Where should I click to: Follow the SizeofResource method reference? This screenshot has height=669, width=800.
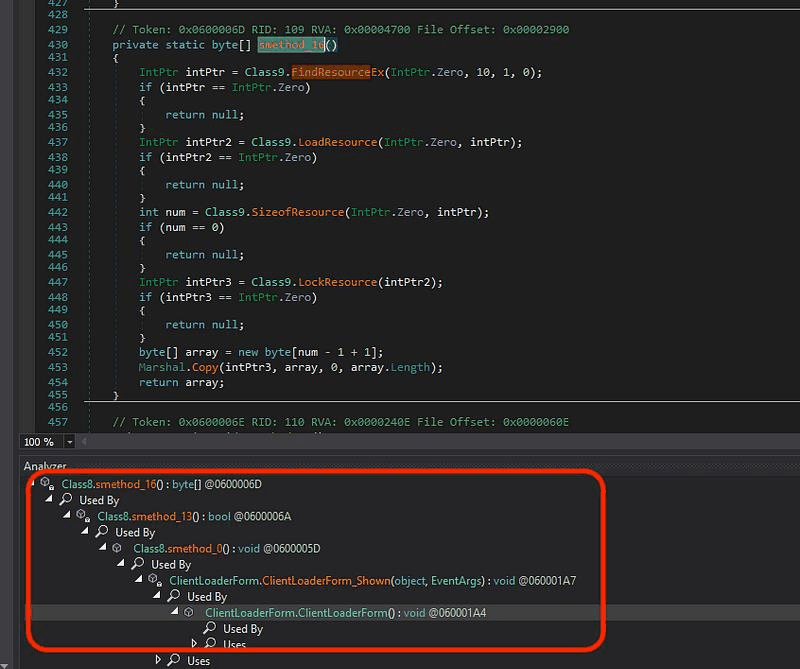[x=297, y=212]
